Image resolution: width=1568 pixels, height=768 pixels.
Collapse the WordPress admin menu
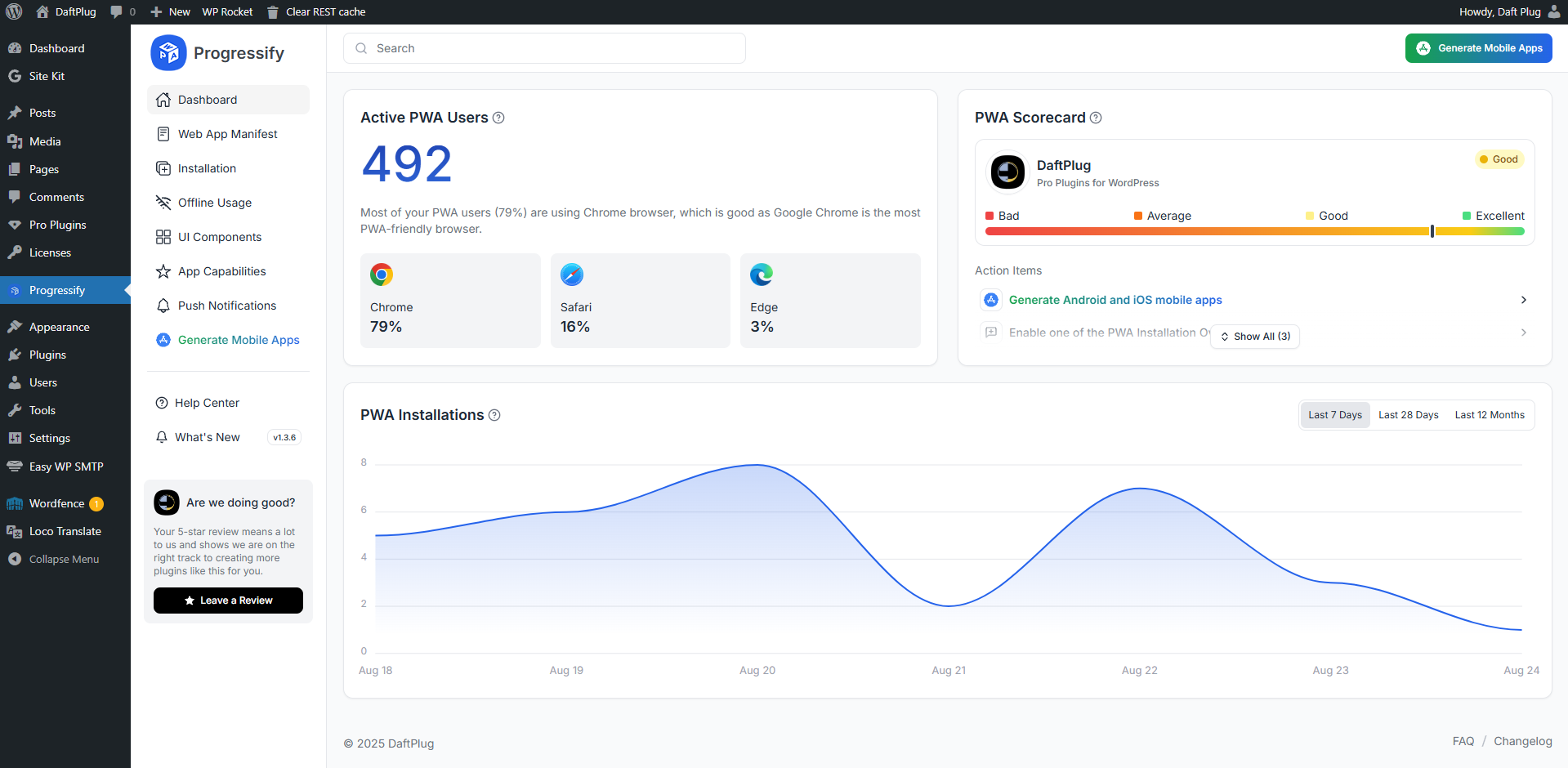(60, 559)
